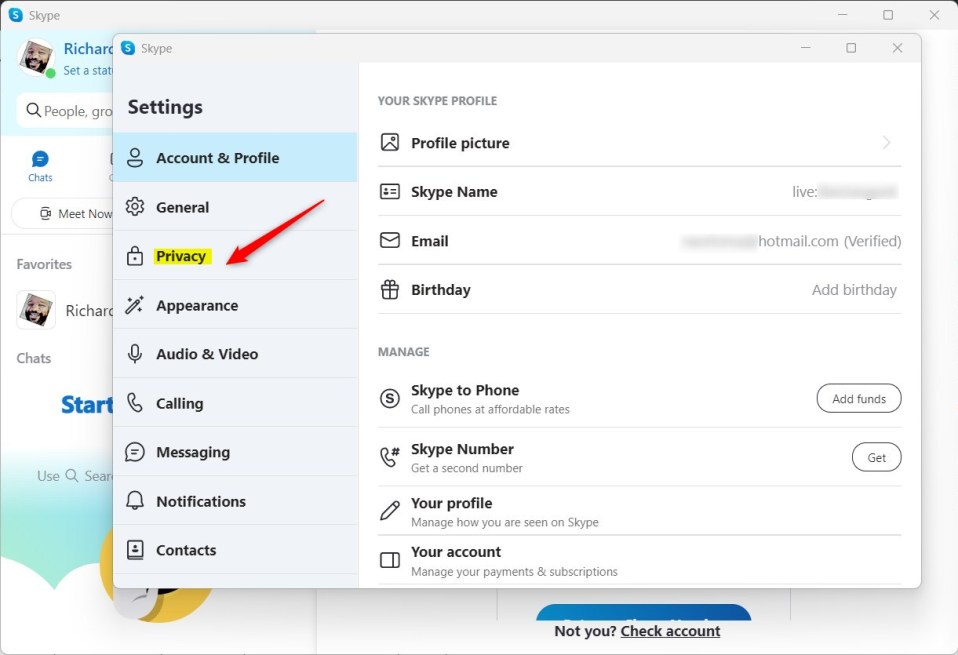Click the Check account link

670,631
